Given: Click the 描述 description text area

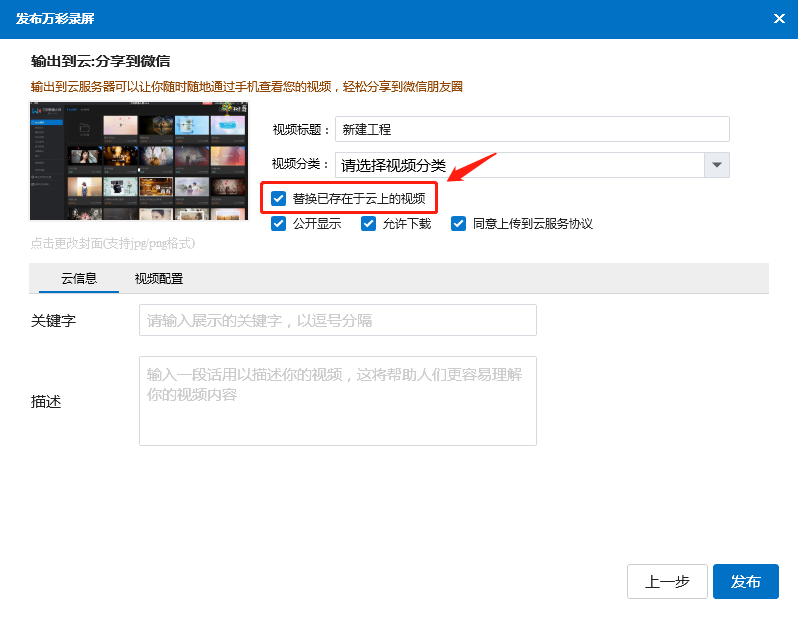Looking at the screenshot, I should coord(337,400).
